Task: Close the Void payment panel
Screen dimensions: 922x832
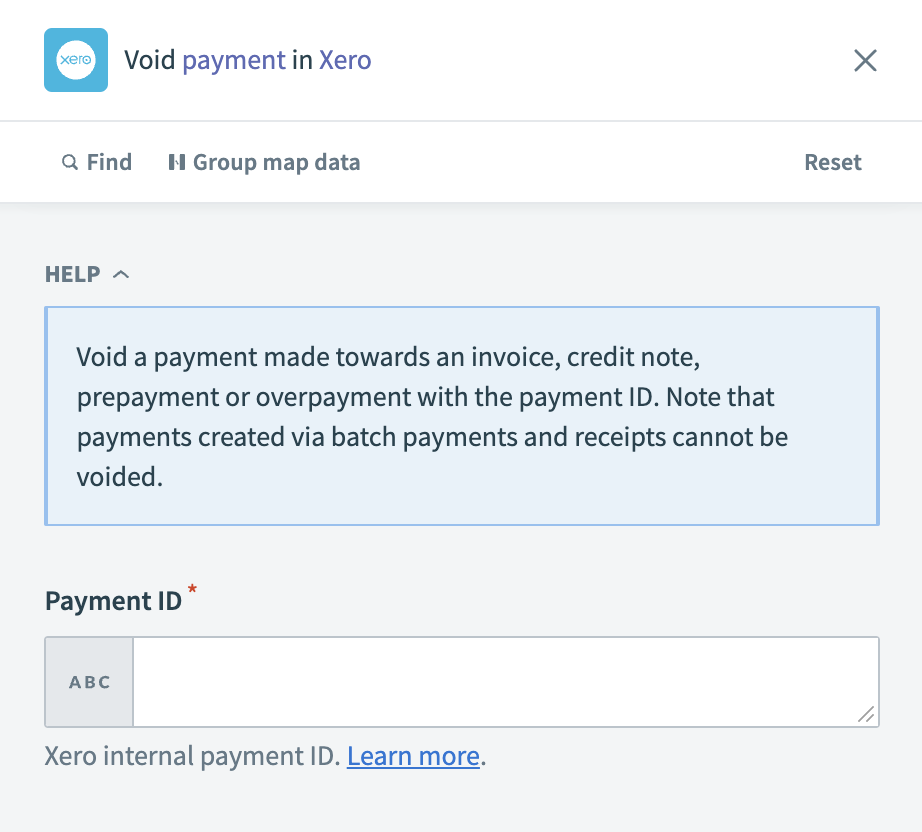Action: click(x=865, y=60)
